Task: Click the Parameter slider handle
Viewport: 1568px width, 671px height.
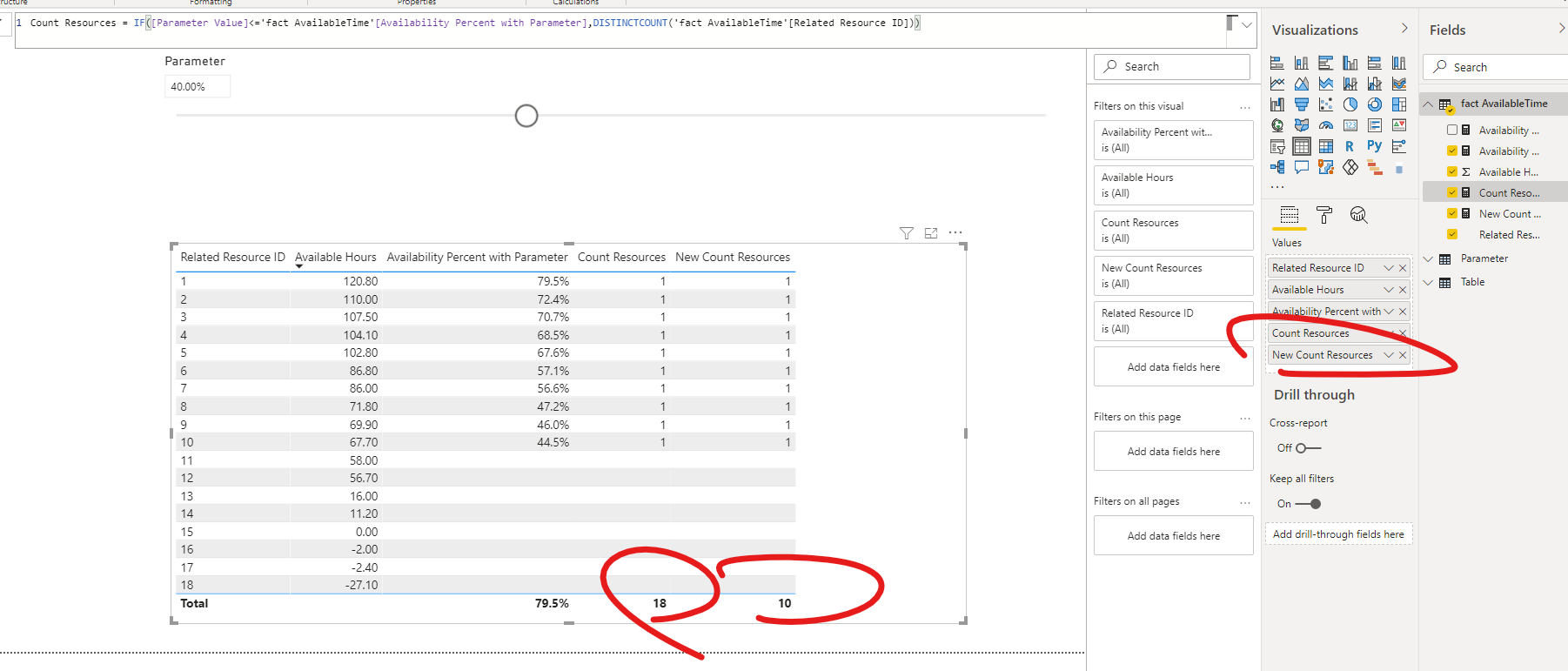Action: (x=526, y=116)
